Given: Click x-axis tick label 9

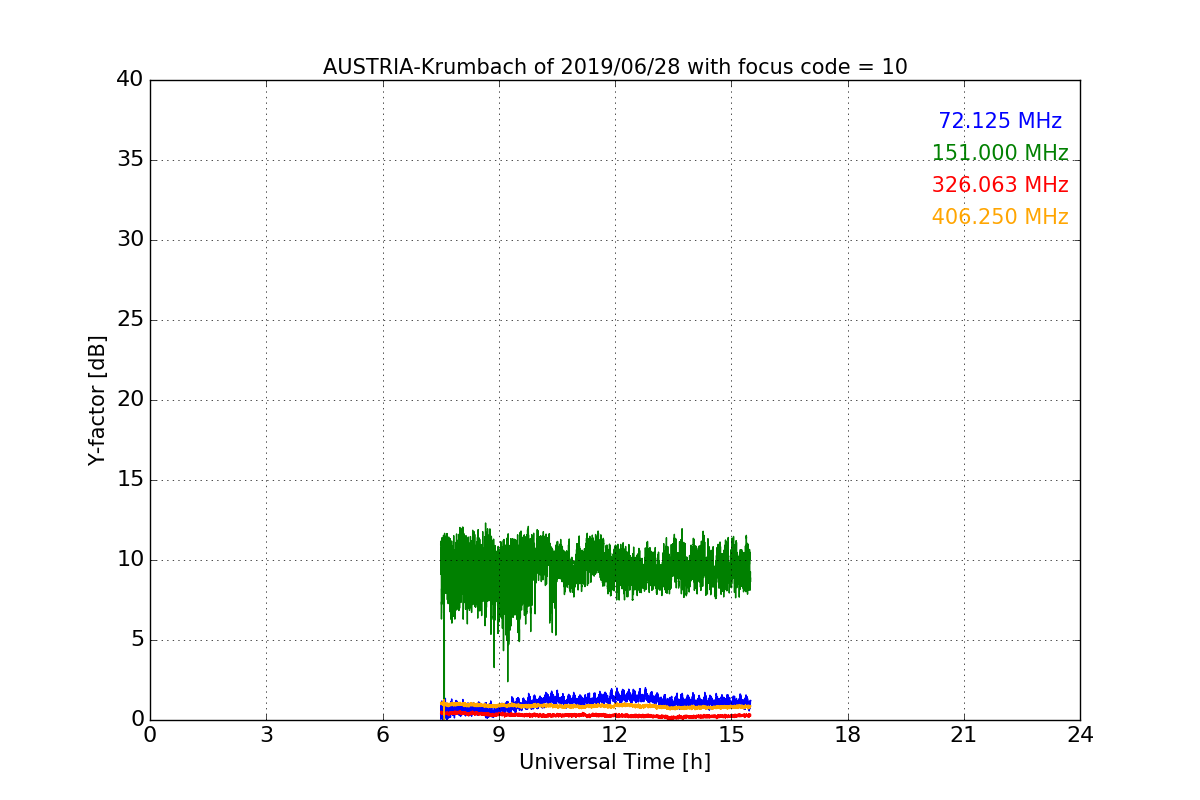Looking at the screenshot, I should tap(499, 735).
